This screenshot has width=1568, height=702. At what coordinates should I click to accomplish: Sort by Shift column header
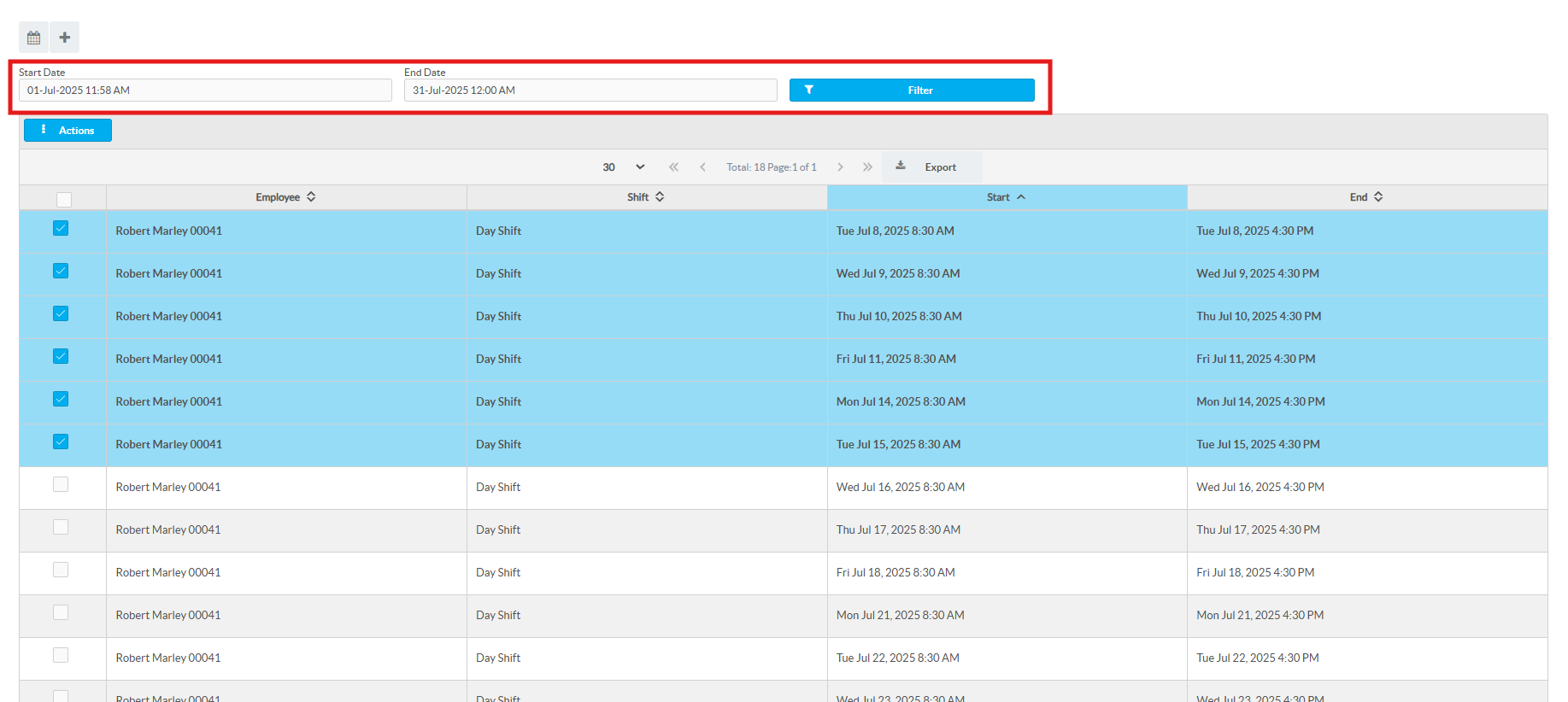tap(646, 197)
